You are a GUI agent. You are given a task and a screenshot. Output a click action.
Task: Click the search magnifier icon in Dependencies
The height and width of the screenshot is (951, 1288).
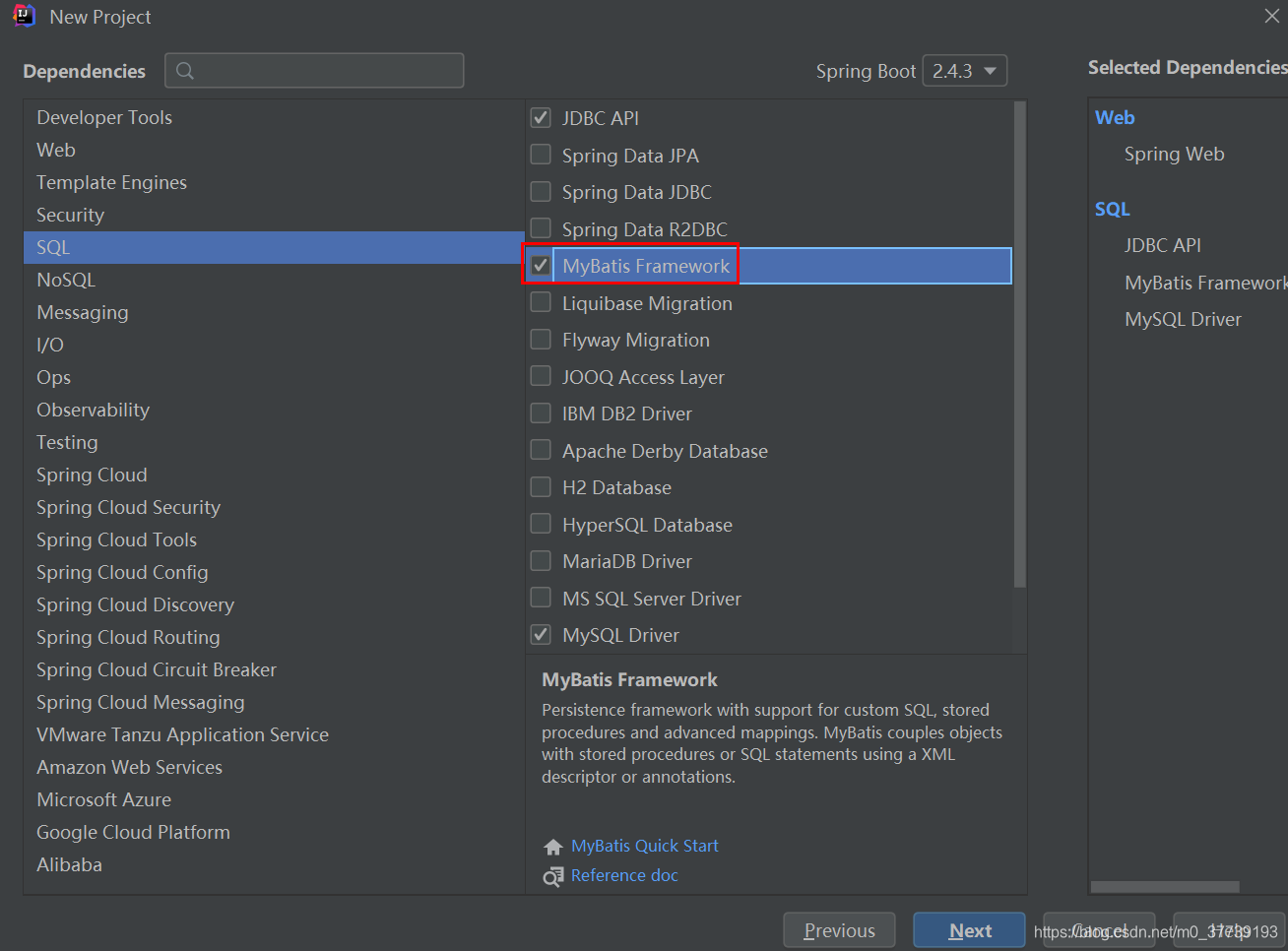[x=185, y=71]
